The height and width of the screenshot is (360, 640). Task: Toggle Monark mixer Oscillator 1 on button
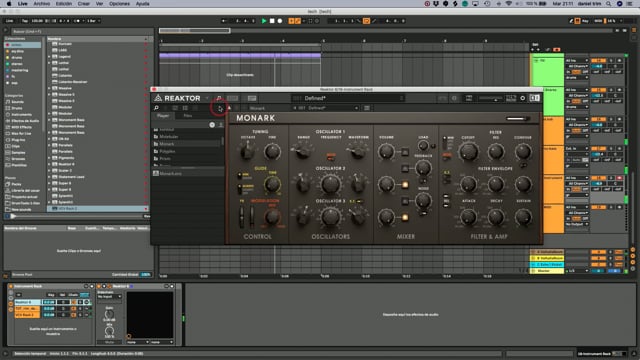point(405,152)
